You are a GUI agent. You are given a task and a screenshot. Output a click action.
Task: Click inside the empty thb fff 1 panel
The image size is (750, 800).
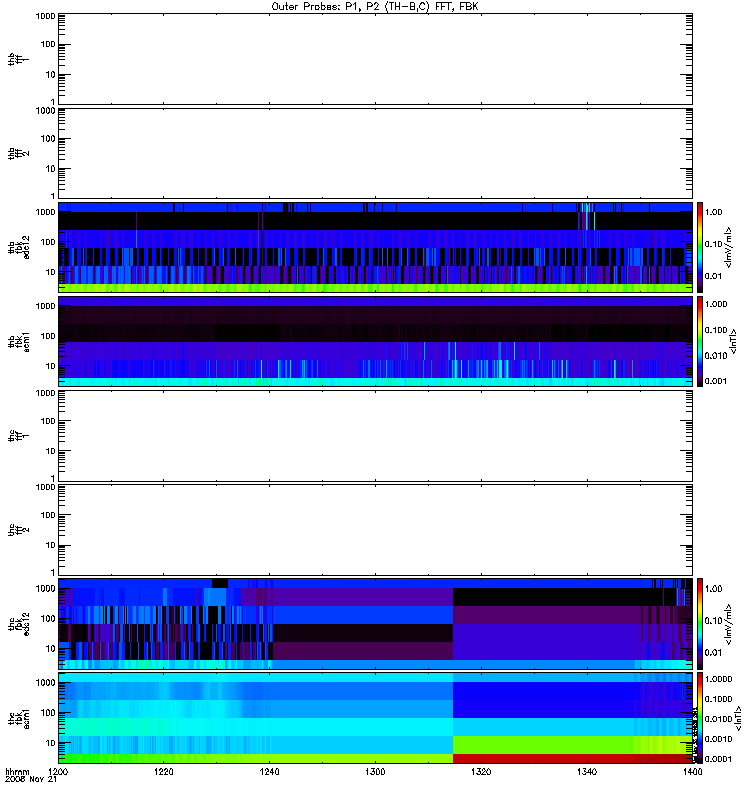[x=375, y=58]
